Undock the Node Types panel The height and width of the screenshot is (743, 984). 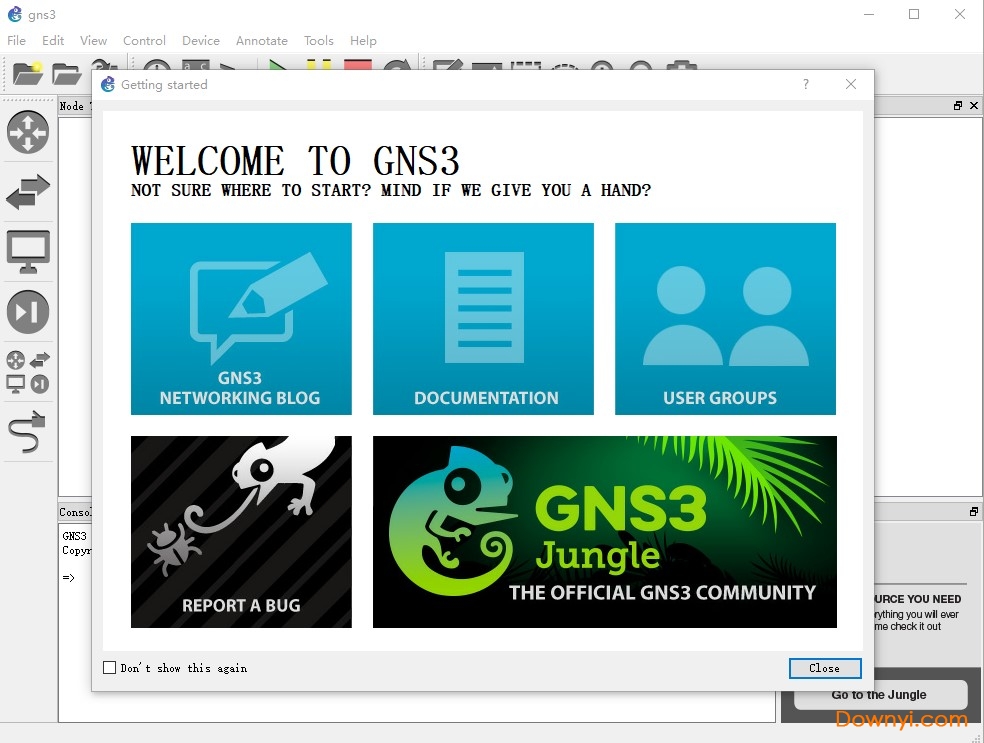tap(957, 105)
